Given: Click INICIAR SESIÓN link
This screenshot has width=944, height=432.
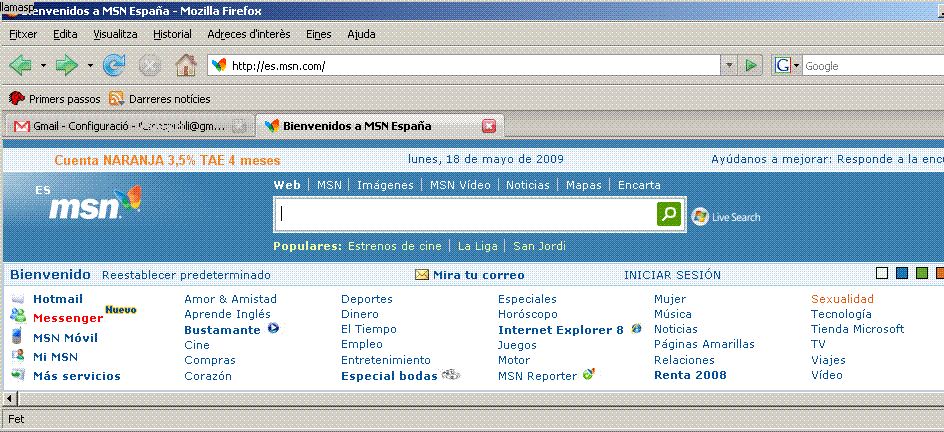Looking at the screenshot, I should 672,275.
